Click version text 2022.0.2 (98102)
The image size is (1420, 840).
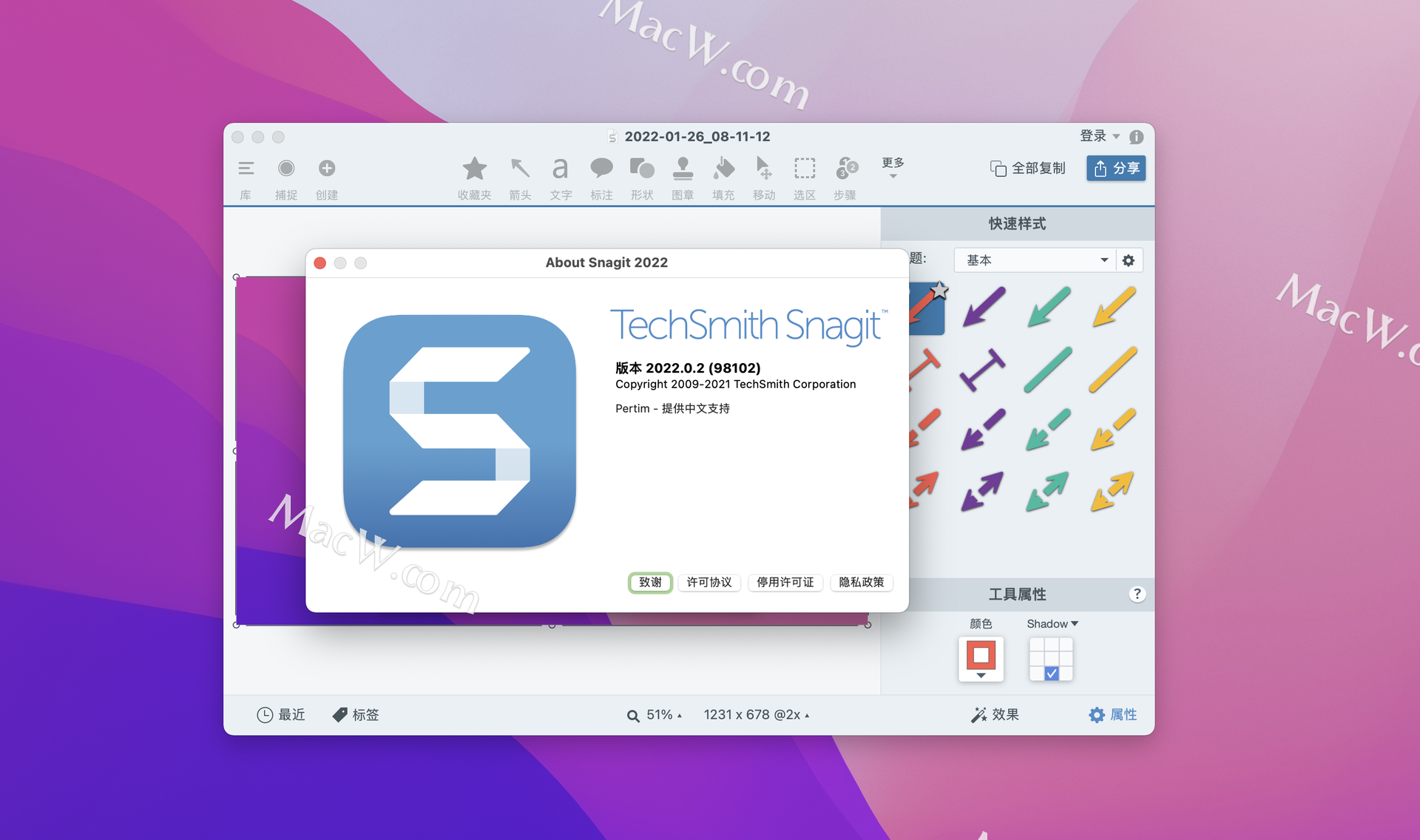coord(688,368)
